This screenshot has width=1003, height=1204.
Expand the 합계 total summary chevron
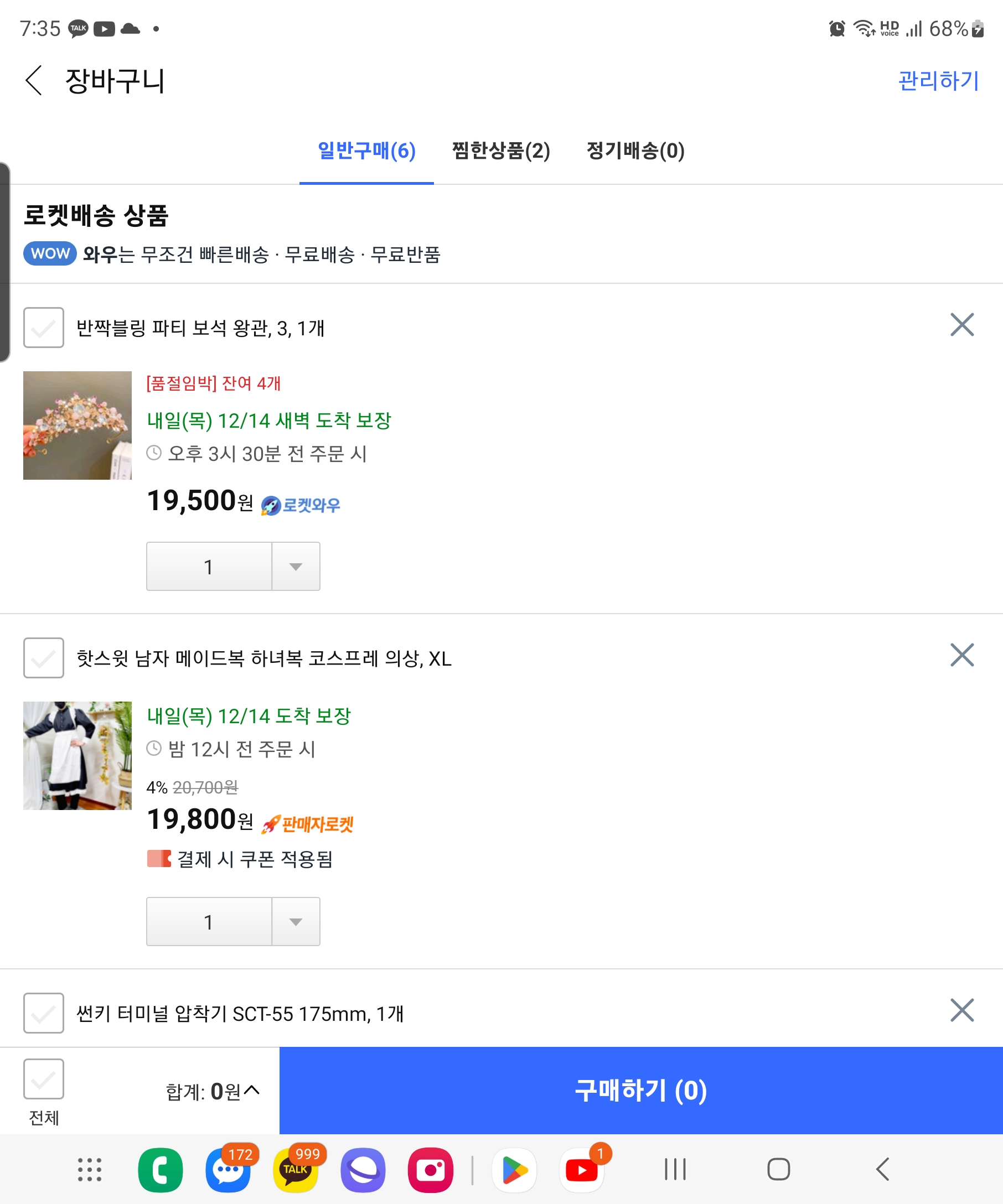coord(251,1090)
